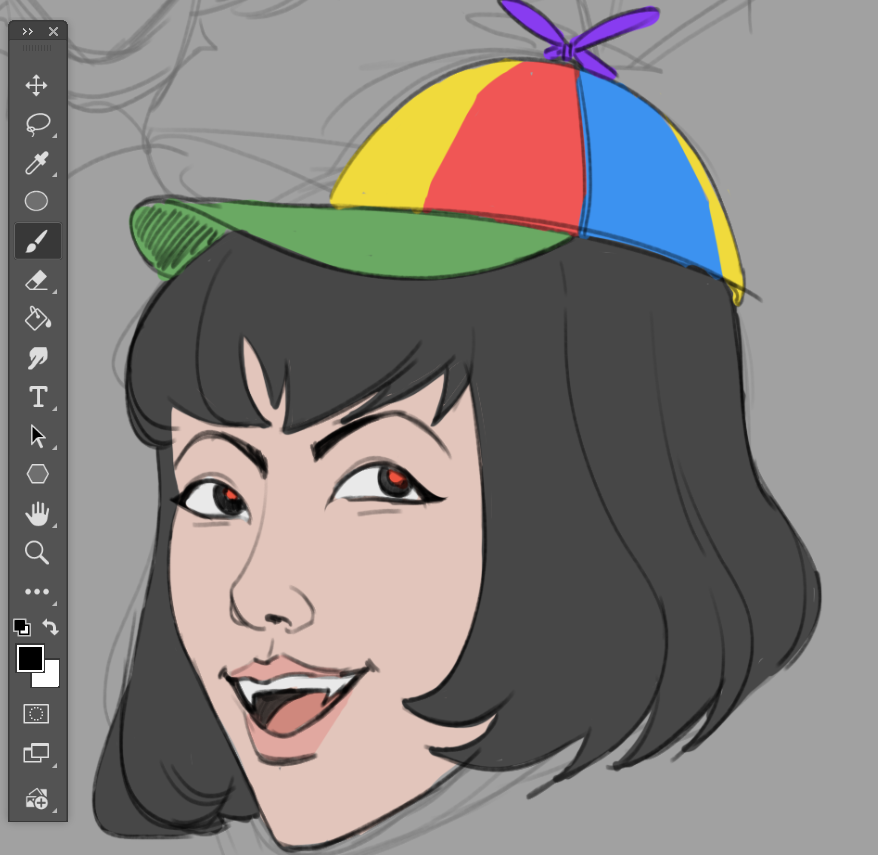Select the Lasso tool

click(x=38, y=124)
